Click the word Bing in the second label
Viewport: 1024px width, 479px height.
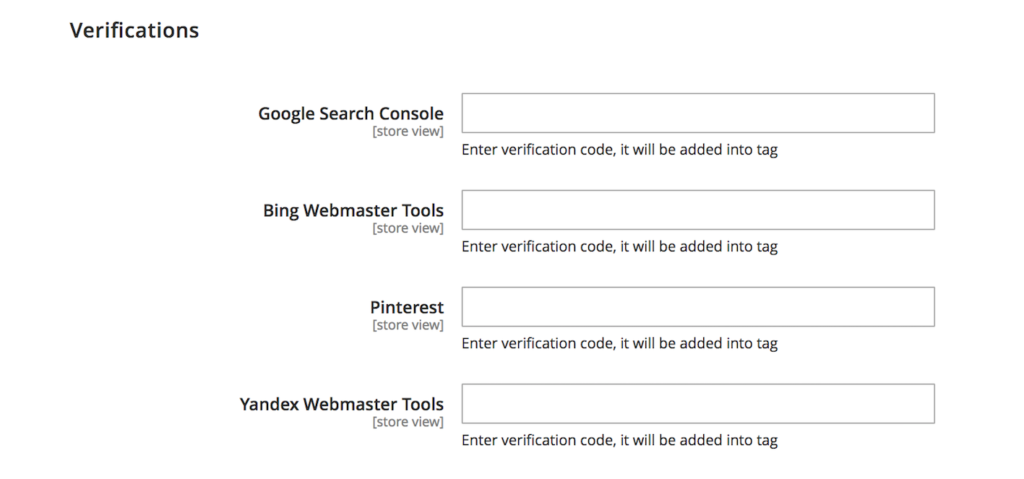pos(281,211)
